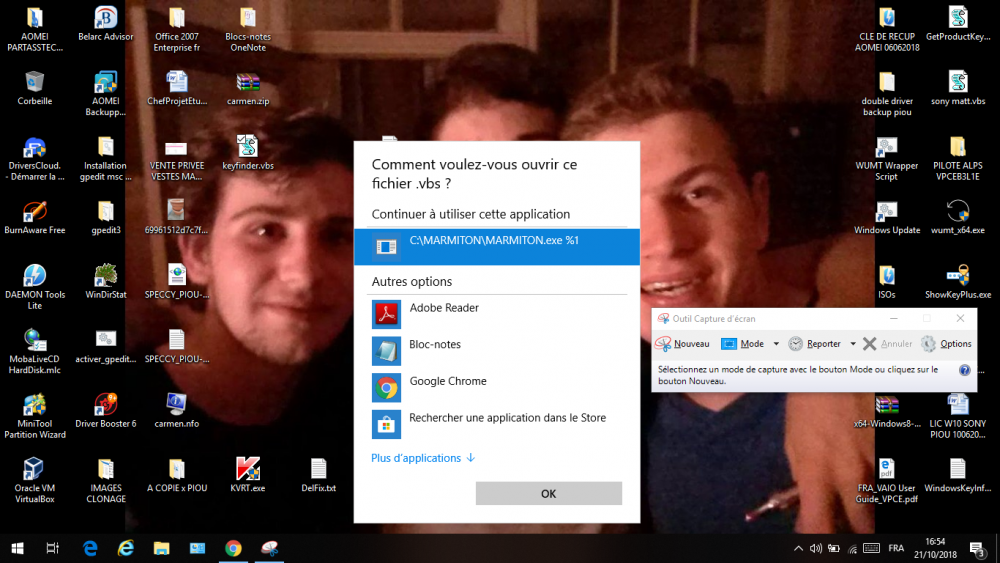This screenshot has width=1000, height=563.
Task: Select Adobe Reader to open the file
Action: [444, 308]
